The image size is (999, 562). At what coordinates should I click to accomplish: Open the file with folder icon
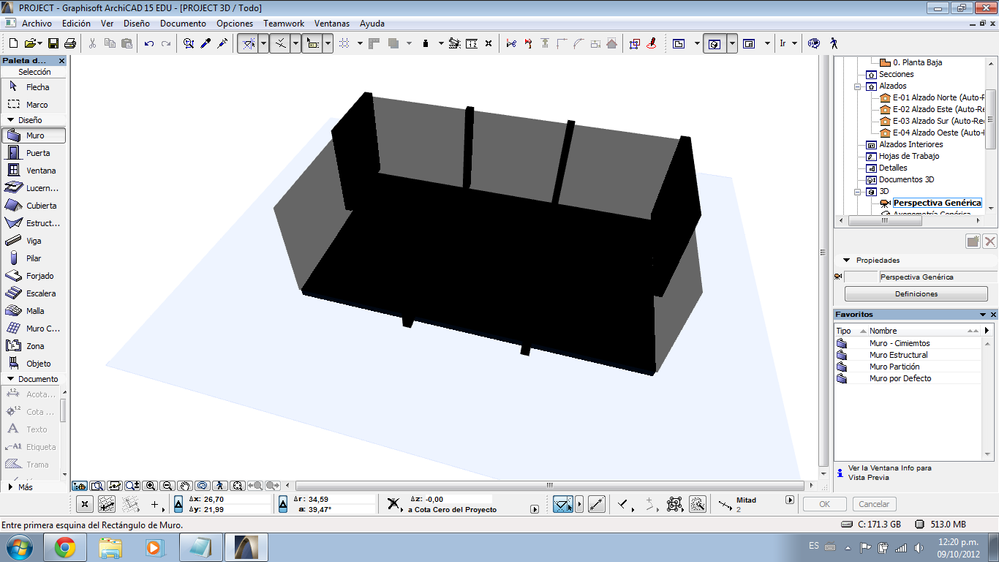tap(30, 43)
